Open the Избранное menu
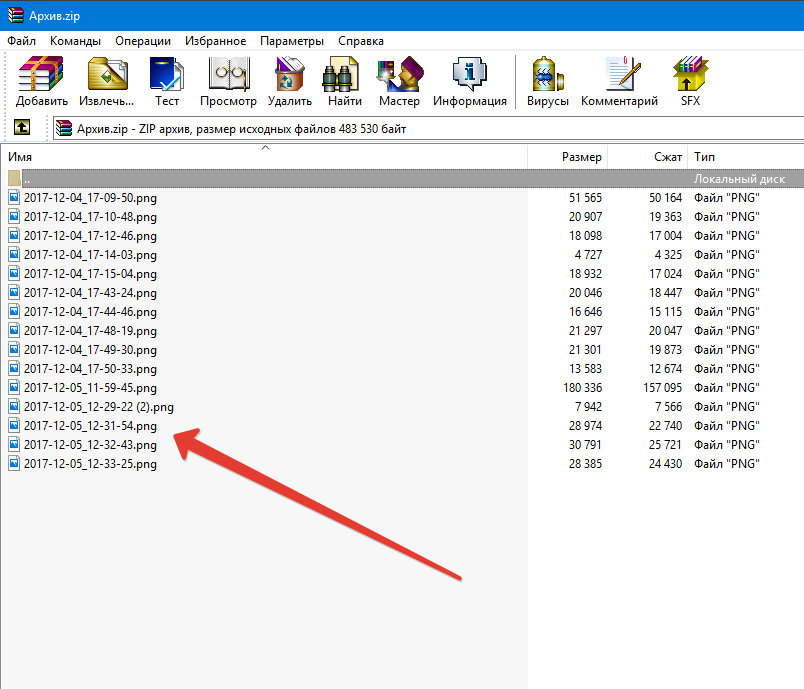This screenshot has height=689, width=804. [x=215, y=41]
